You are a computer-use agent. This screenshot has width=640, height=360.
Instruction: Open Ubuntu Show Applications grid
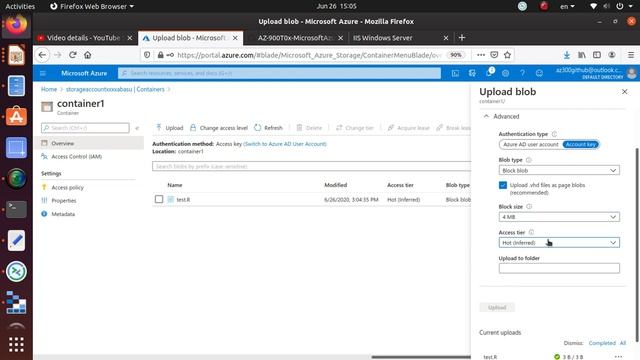pyautogui.click(x=16, y=345)
